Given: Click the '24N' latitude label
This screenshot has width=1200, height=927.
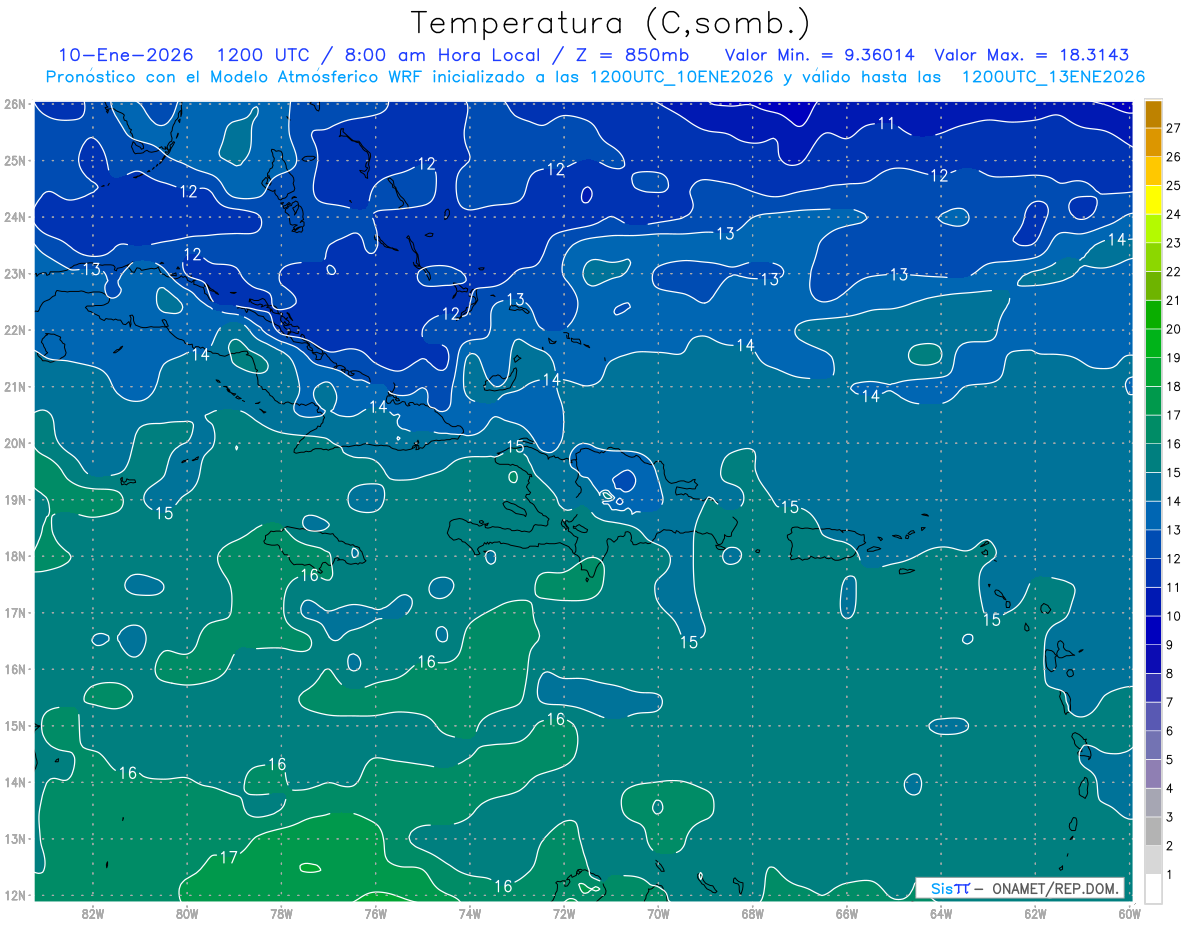Looking at the screenshot, I should pos(15,217).
